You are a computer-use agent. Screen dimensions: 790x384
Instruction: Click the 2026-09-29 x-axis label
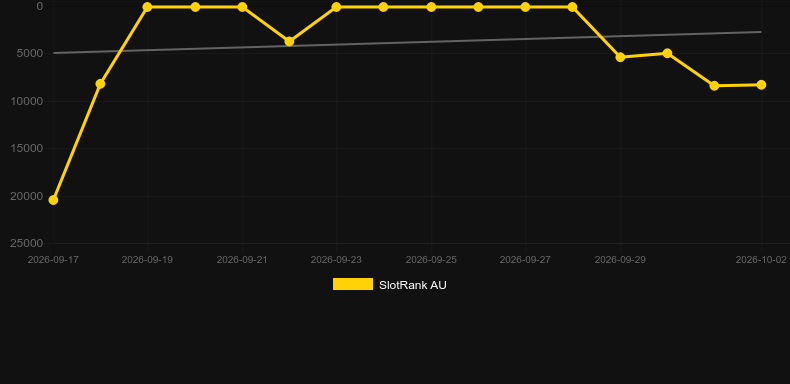click(620, 260)
